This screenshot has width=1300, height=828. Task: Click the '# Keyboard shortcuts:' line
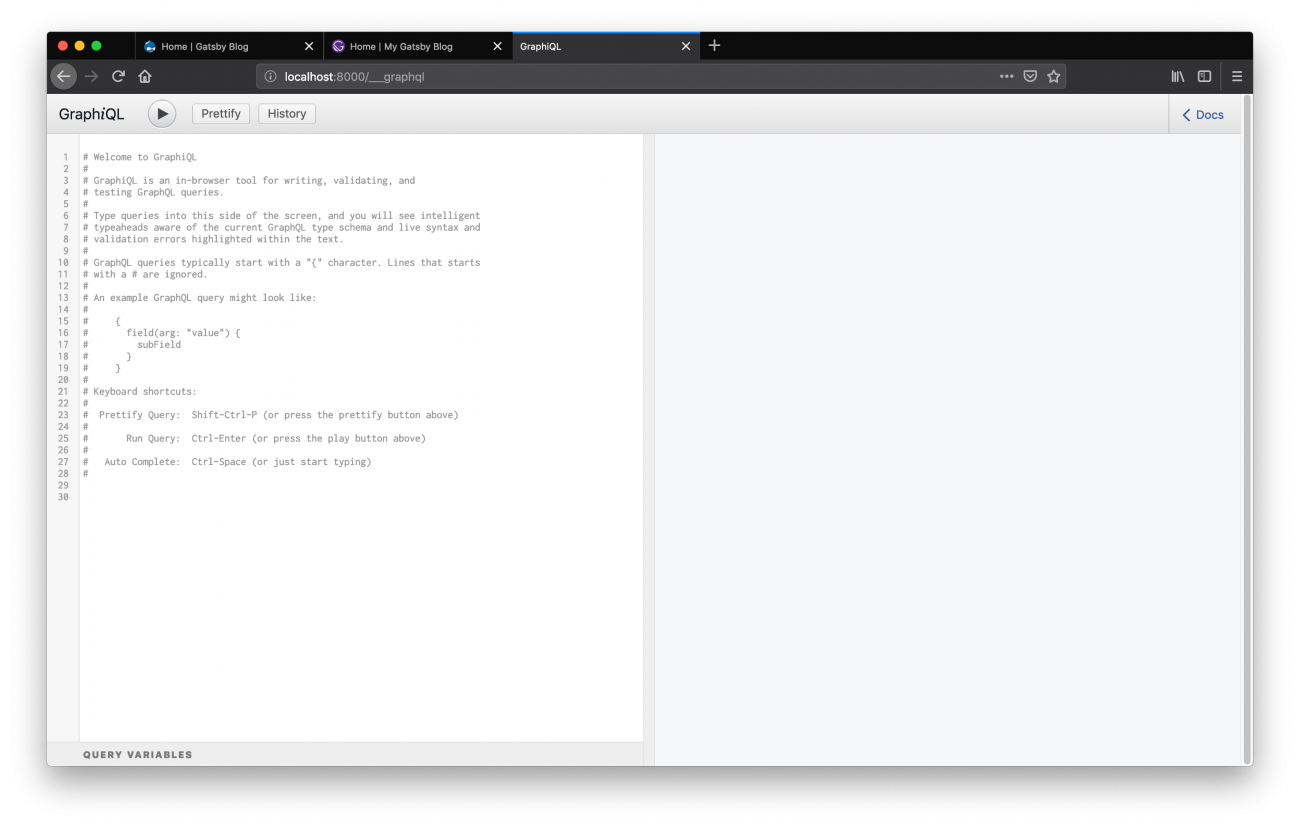point(140,392)
